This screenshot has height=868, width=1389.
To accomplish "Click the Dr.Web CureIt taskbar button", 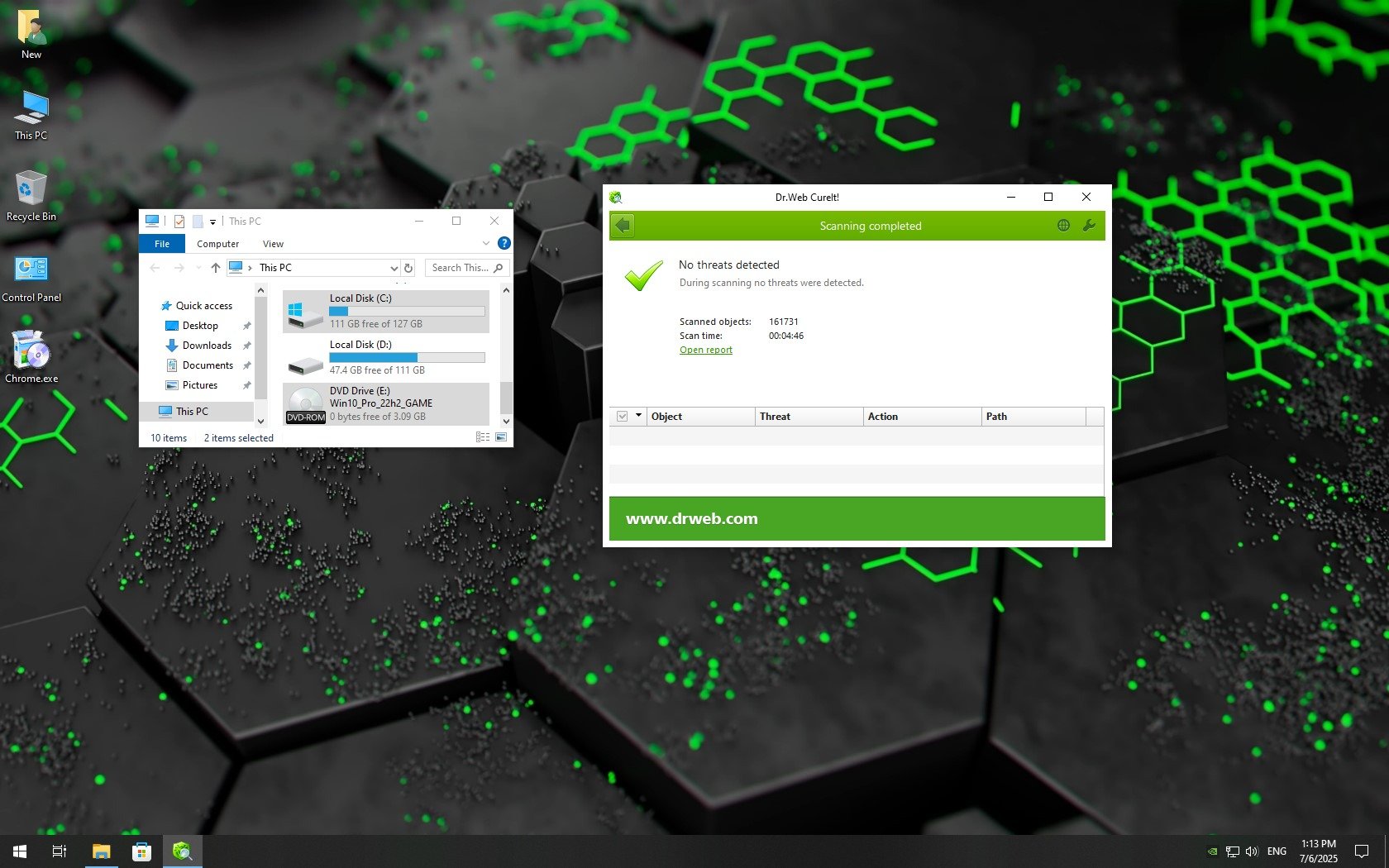I will [x=182, y=851].
